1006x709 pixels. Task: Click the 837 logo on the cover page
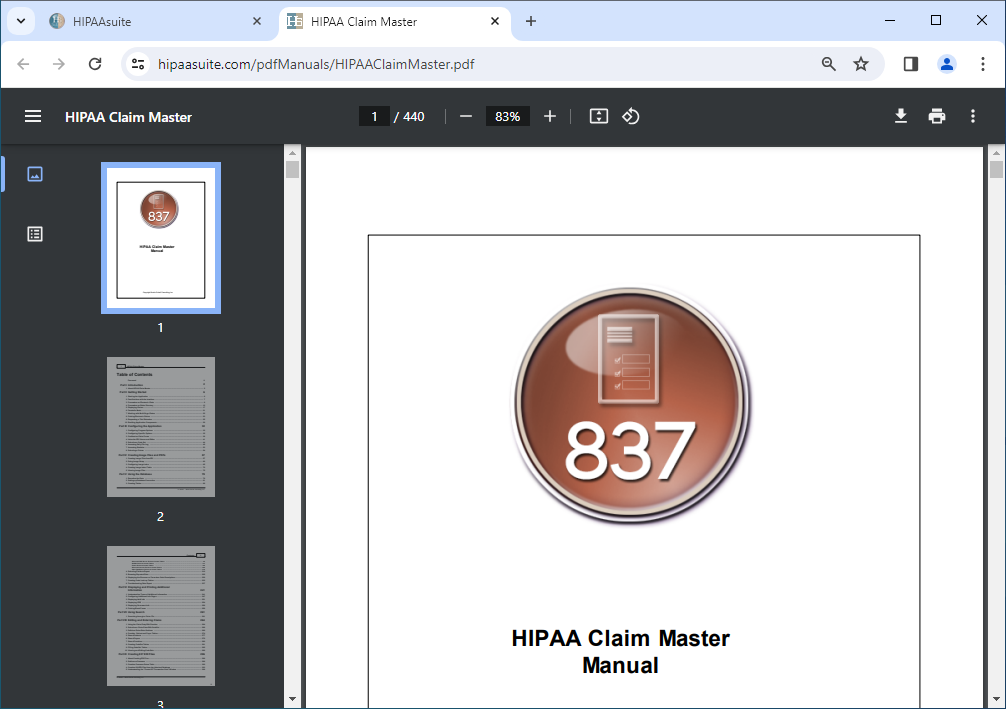click(631, 405)
